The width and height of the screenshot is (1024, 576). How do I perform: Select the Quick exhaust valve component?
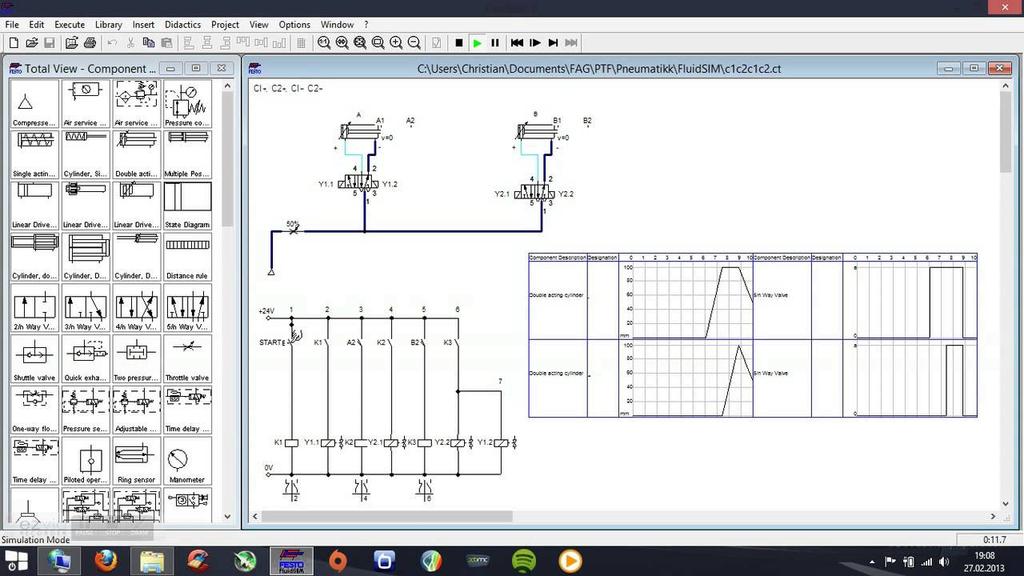[x=85, y=359]
